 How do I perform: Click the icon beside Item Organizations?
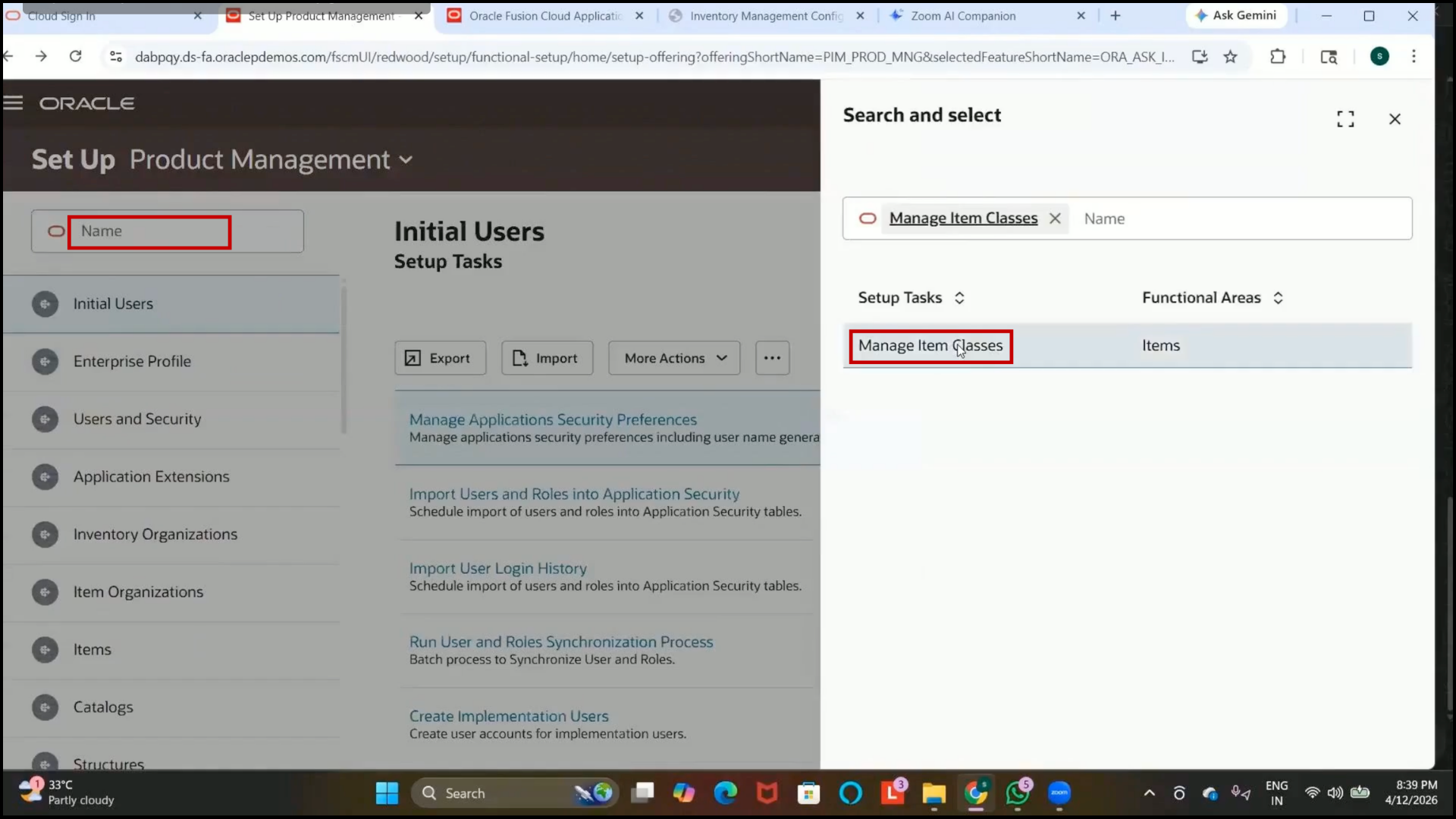click(45, 592)
